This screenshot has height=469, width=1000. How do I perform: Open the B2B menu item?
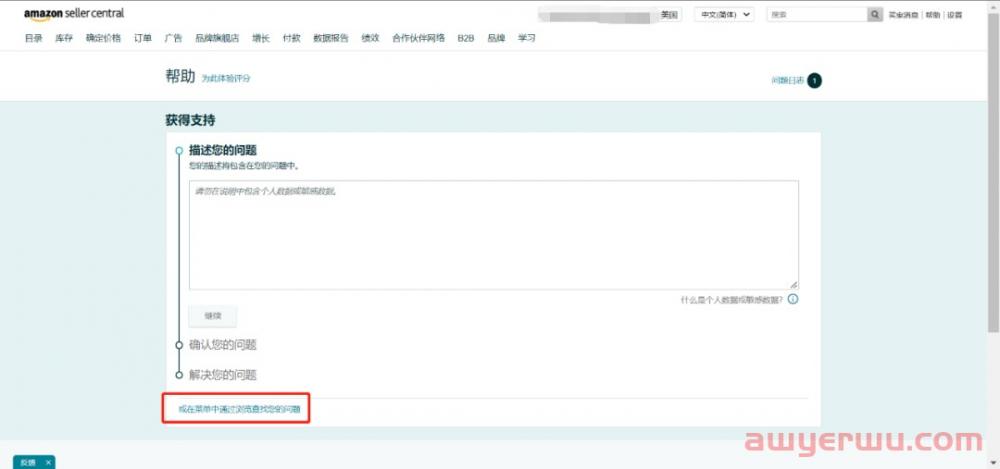pyautogui.click(x=466, y=38)
